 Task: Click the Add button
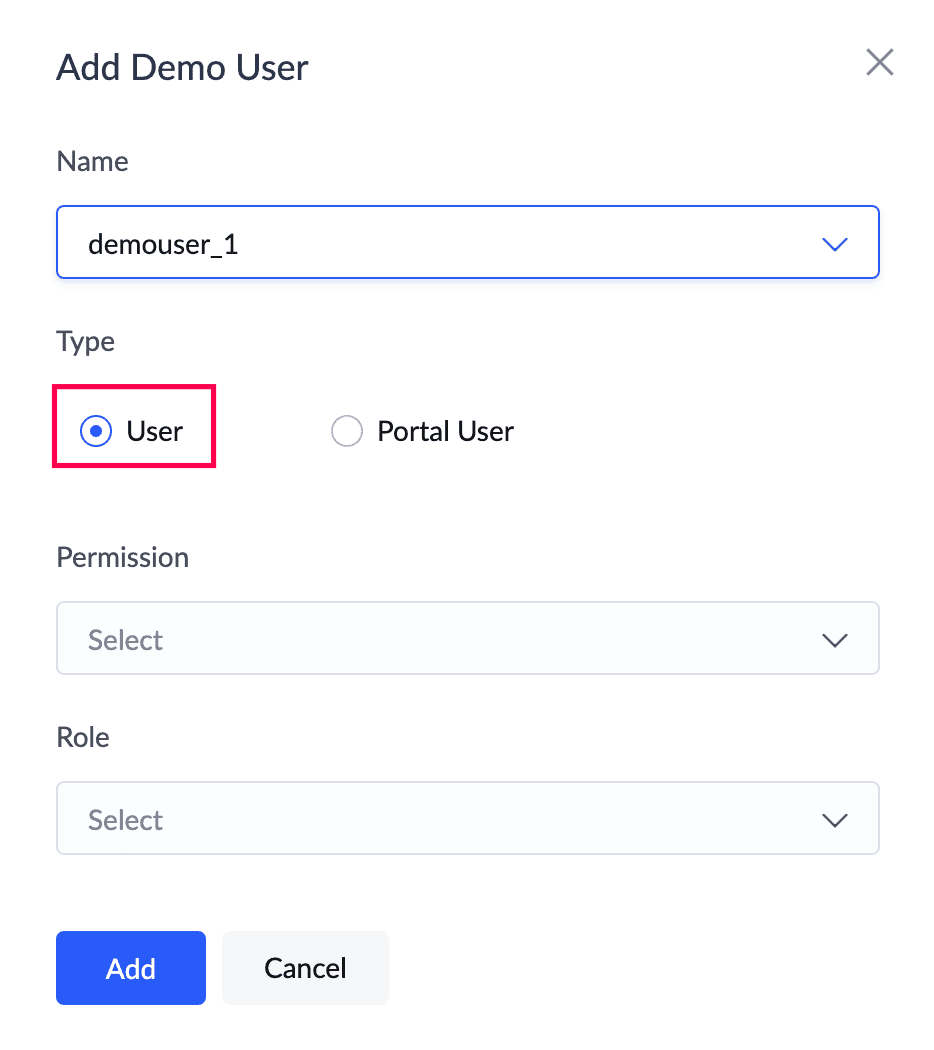pos(131,968)
